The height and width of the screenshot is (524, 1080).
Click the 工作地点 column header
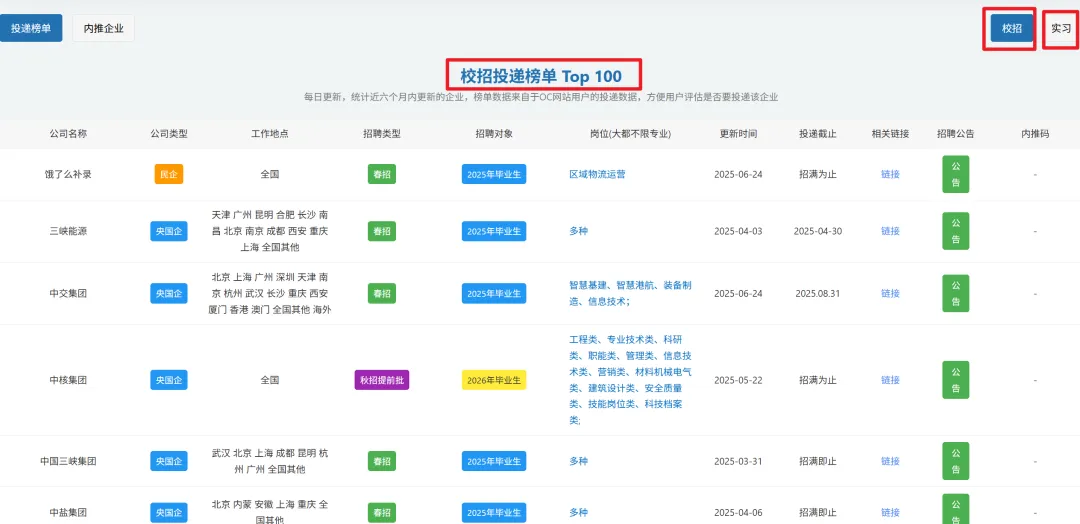point(270,134)
